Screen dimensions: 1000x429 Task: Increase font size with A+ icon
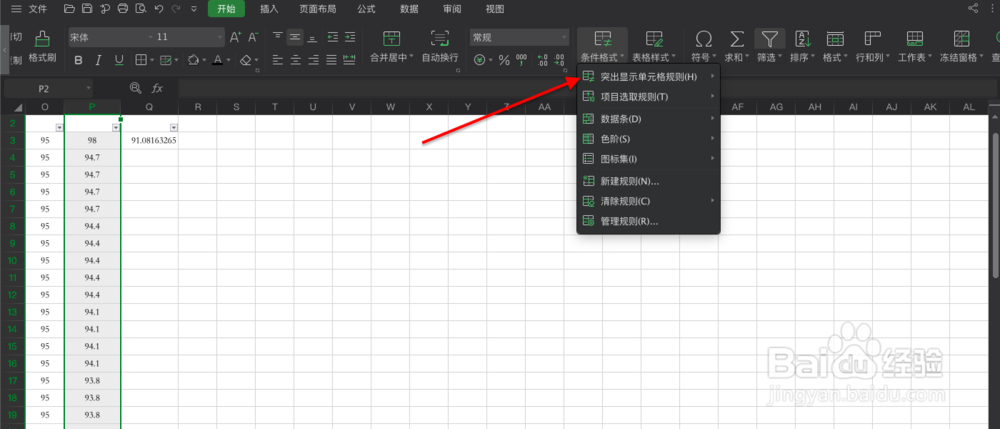(235, 37)
